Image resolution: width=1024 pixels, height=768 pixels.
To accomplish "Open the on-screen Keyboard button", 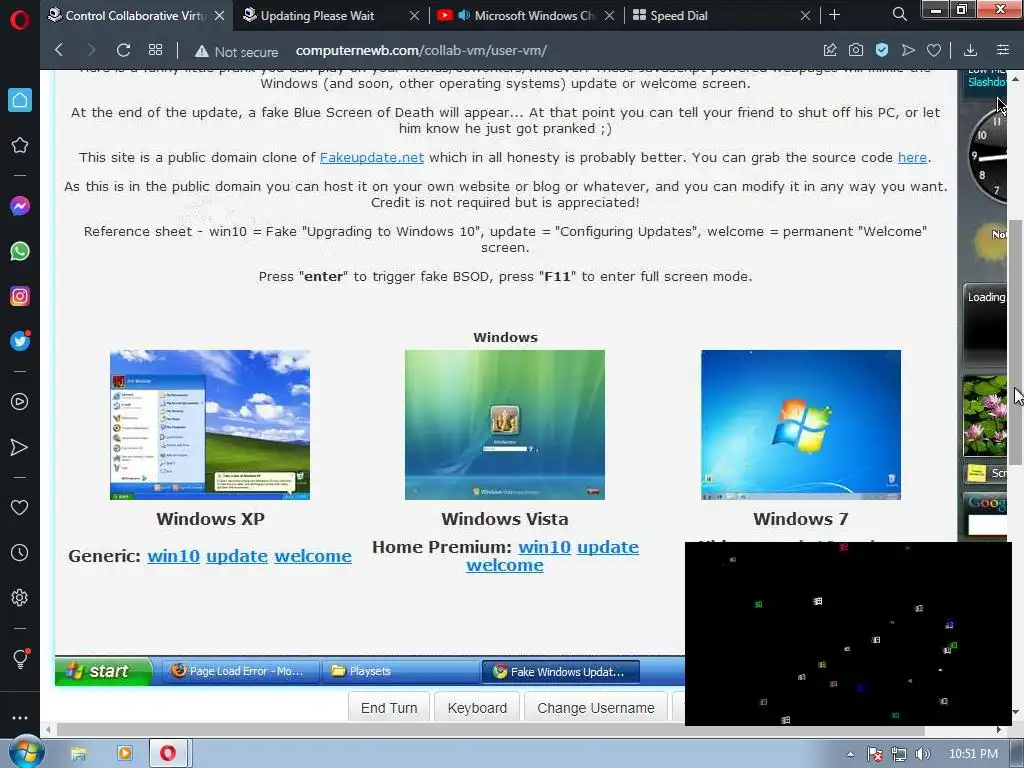I will (477, 708).
